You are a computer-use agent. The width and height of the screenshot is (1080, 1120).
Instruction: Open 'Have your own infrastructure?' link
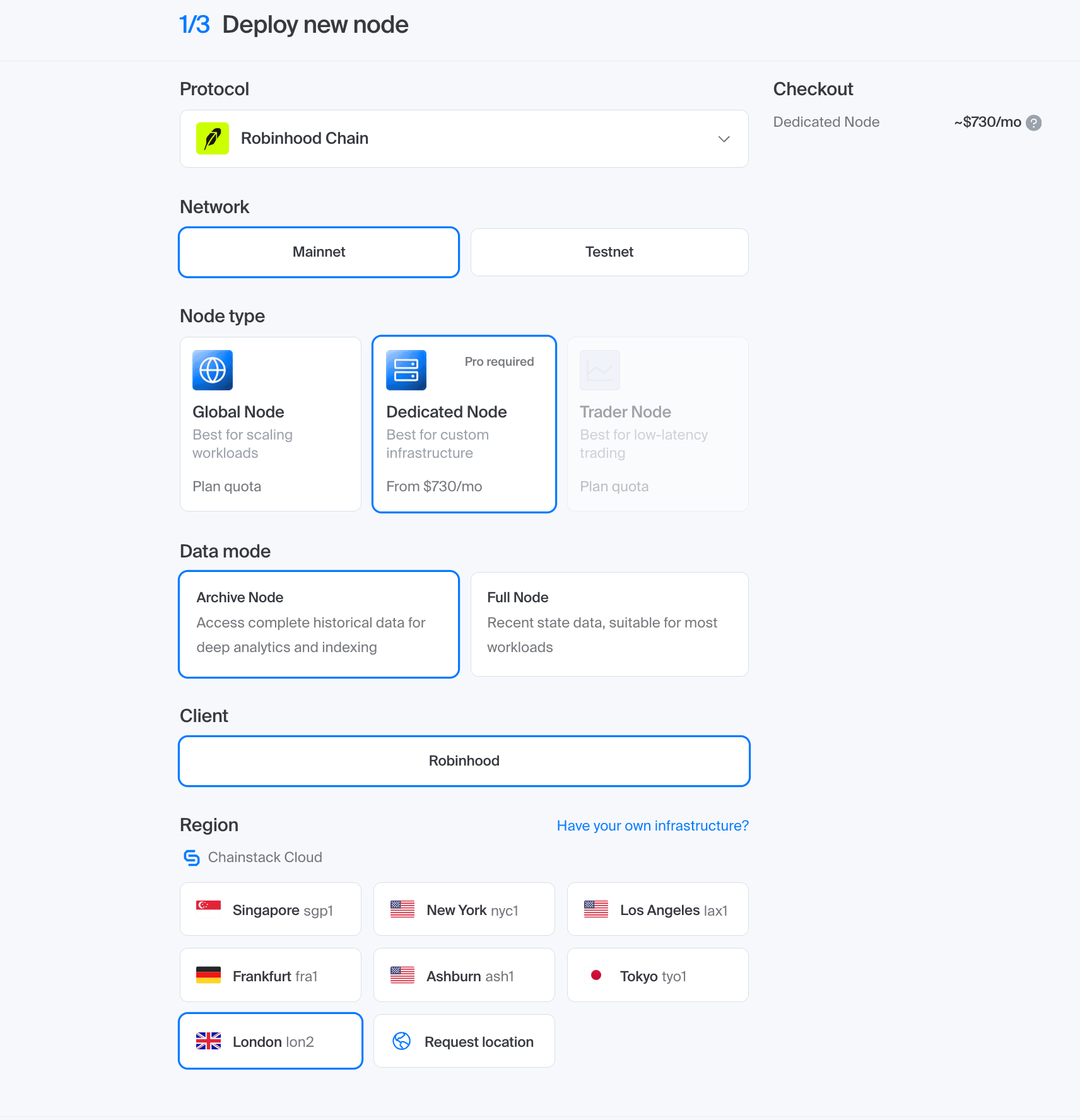[653, 826]
